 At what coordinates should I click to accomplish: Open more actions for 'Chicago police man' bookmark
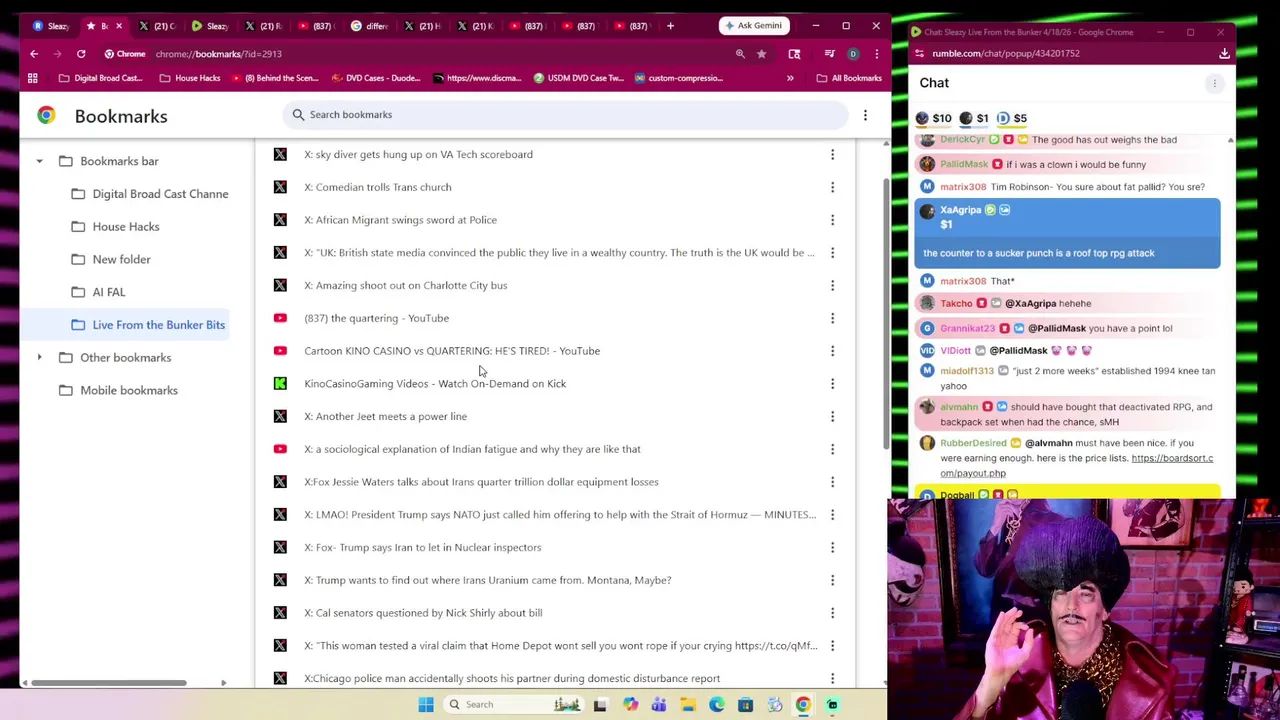click(832, 678)
